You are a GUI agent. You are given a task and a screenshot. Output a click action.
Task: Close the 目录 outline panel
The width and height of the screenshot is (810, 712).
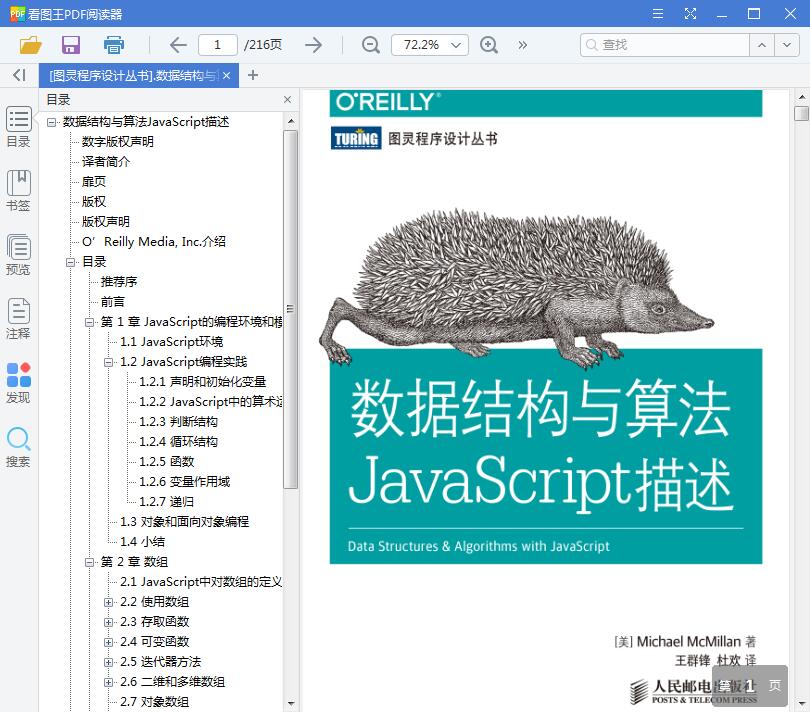[x=287, y=100]
